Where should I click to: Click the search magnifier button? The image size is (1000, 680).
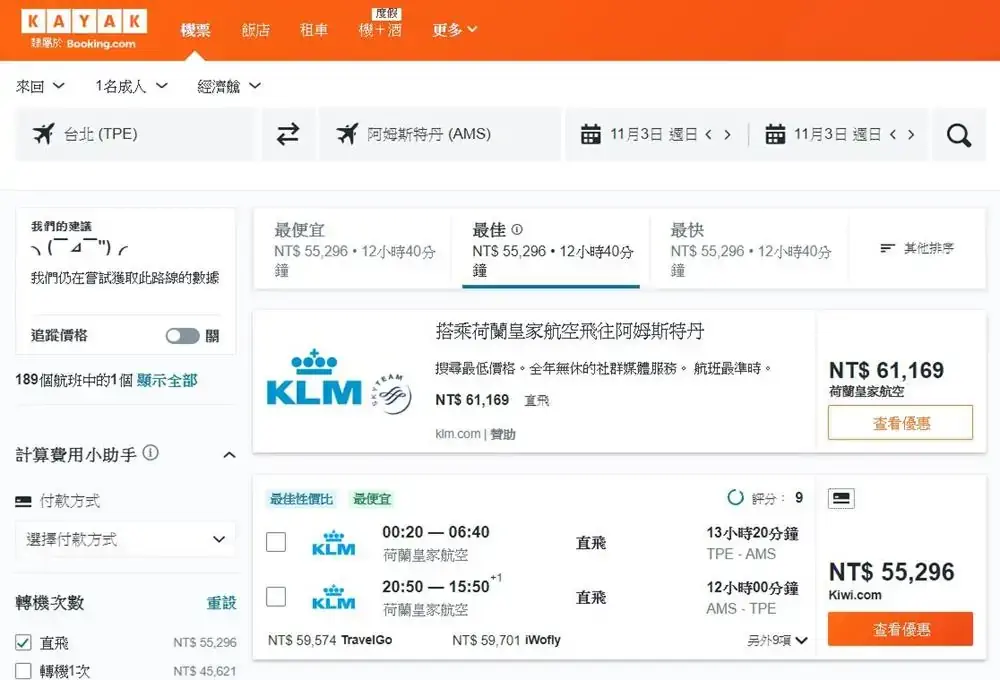(959, 135)
